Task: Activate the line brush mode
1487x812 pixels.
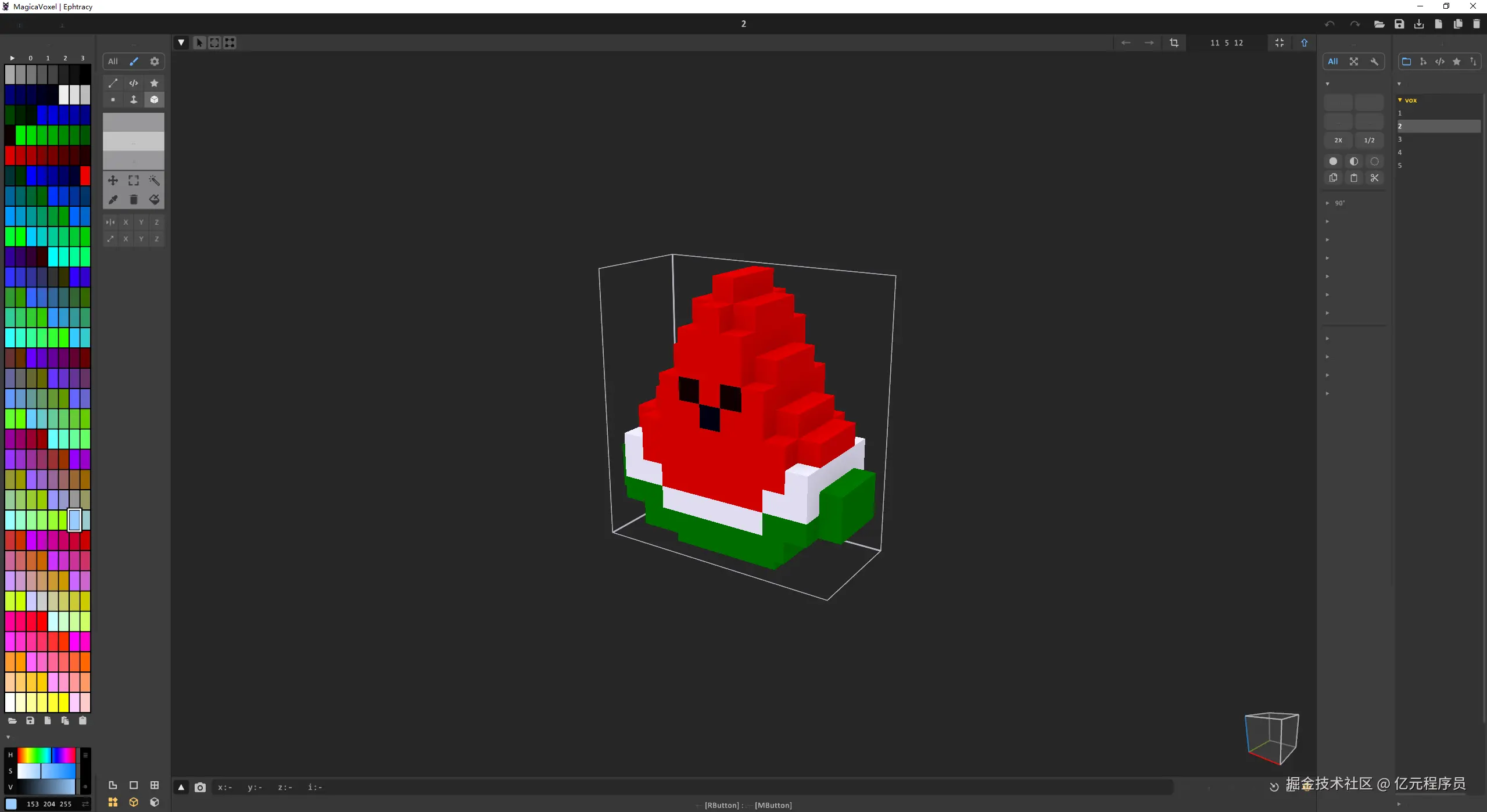Action: [113, 83]
